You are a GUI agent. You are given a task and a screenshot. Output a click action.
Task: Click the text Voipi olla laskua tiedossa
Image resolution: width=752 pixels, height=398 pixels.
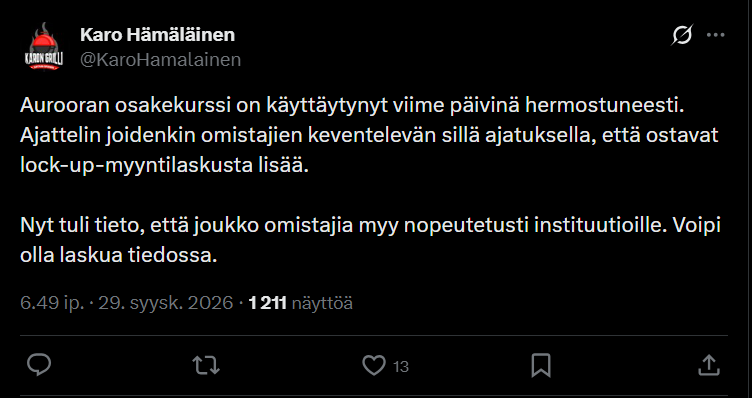pyautogui.click(x=370, y=240)
